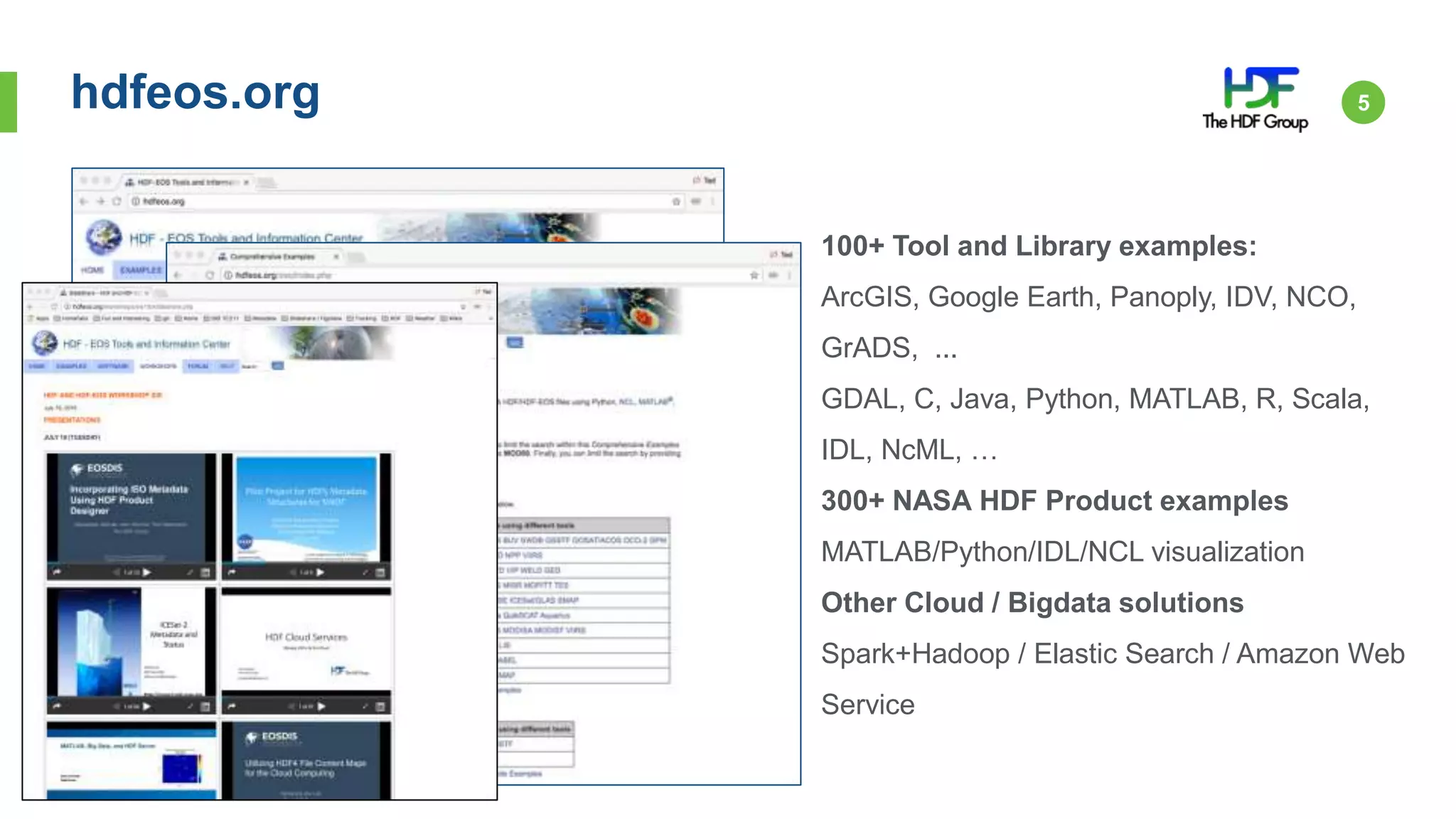This screenshot has width=1456, height=819.
Task: Click The HDF Group logo on slide
Action: (1256, 99)
